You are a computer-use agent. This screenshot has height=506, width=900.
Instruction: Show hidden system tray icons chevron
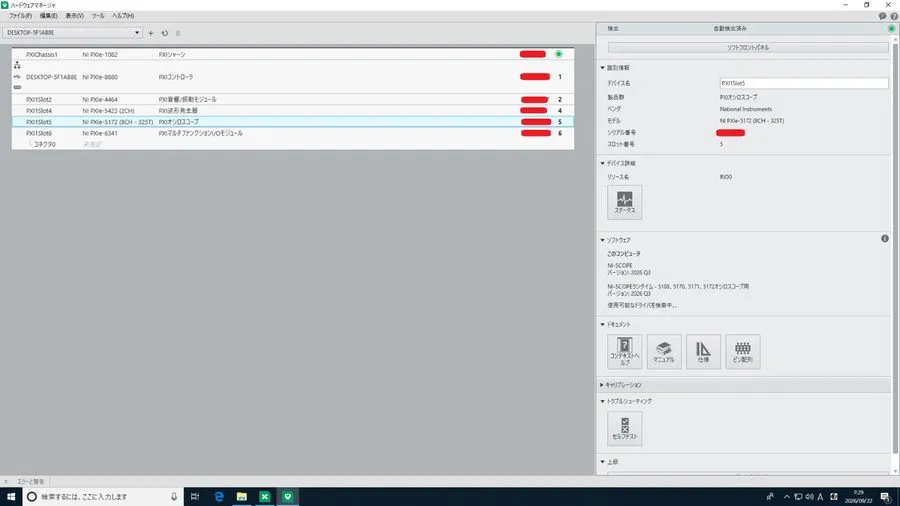pos(787,497)
